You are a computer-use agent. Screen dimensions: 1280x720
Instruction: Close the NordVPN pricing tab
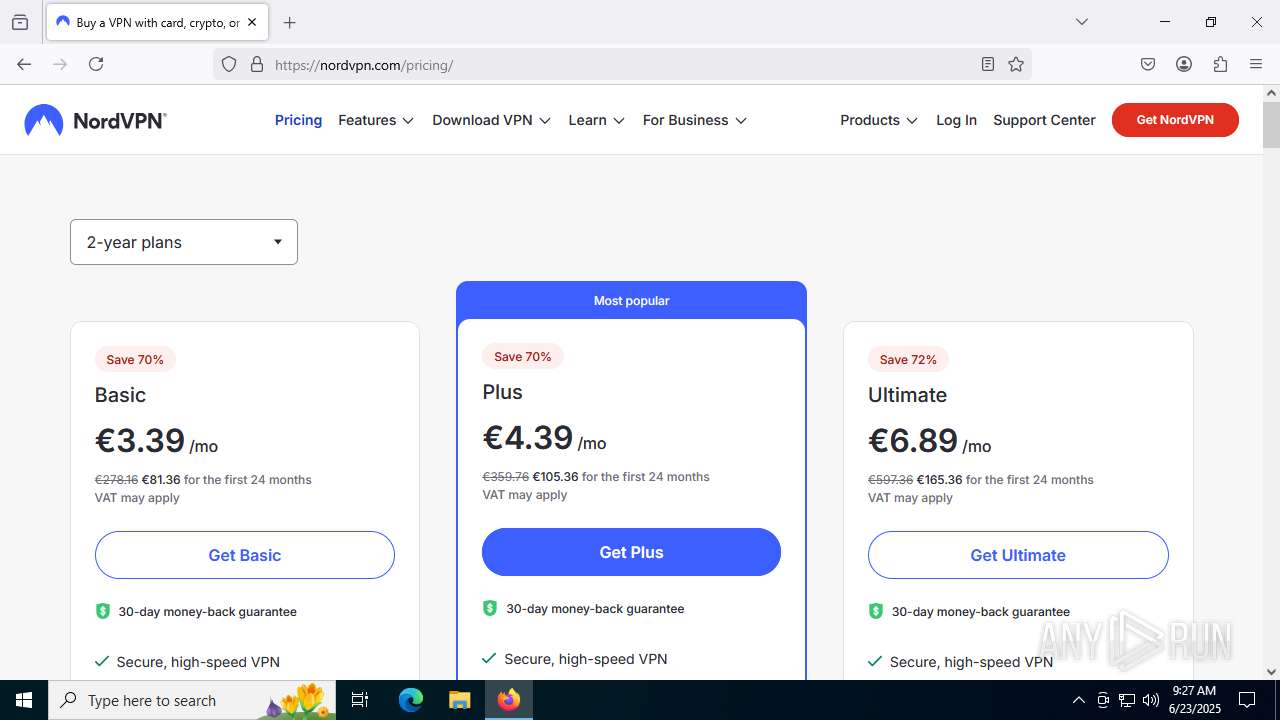(252, 22)
